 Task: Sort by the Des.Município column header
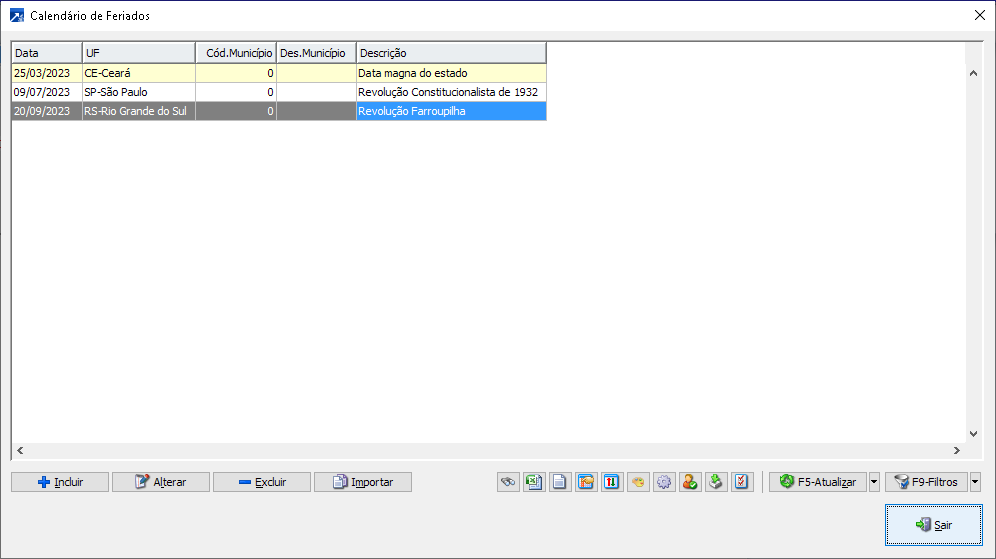[316, 53]
